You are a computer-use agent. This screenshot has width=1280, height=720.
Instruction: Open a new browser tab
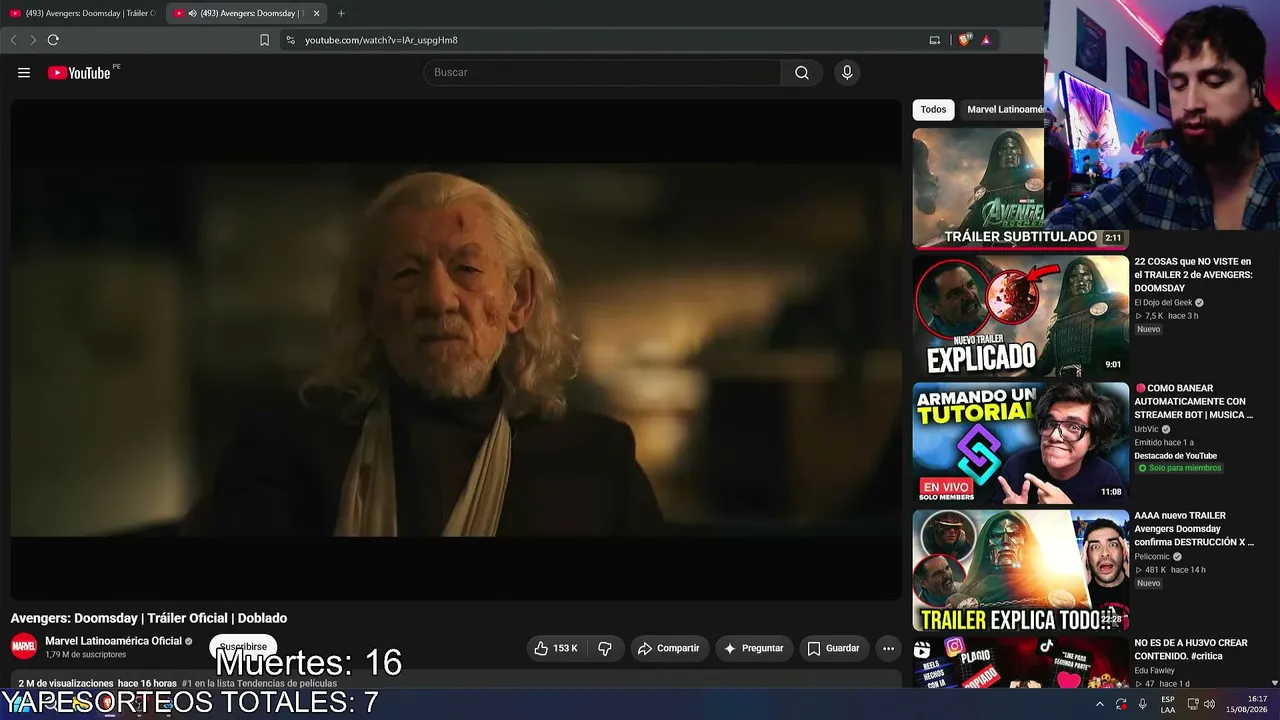pos(341,13)
